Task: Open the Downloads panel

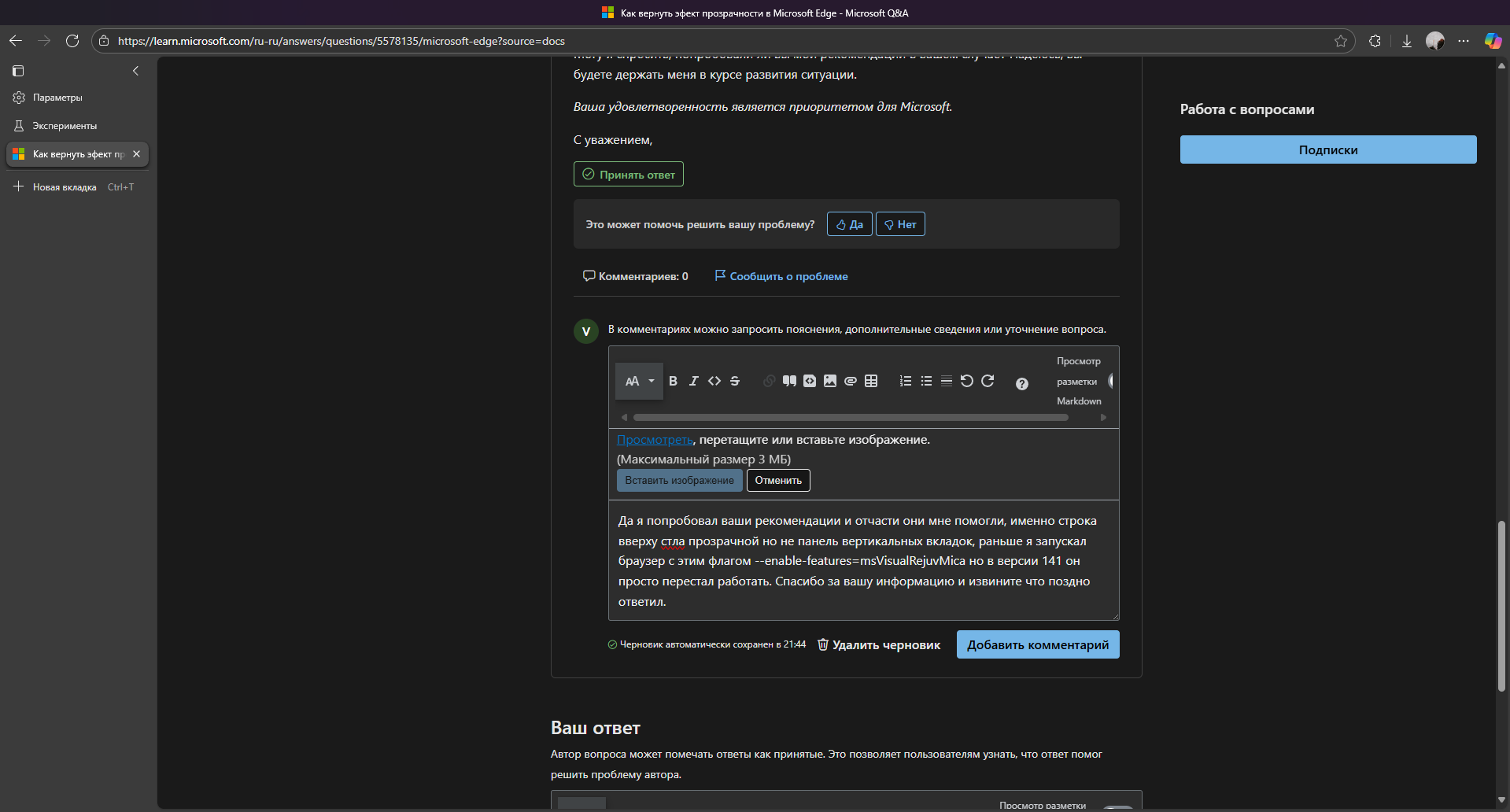Action: click(x=1406, y=41)
